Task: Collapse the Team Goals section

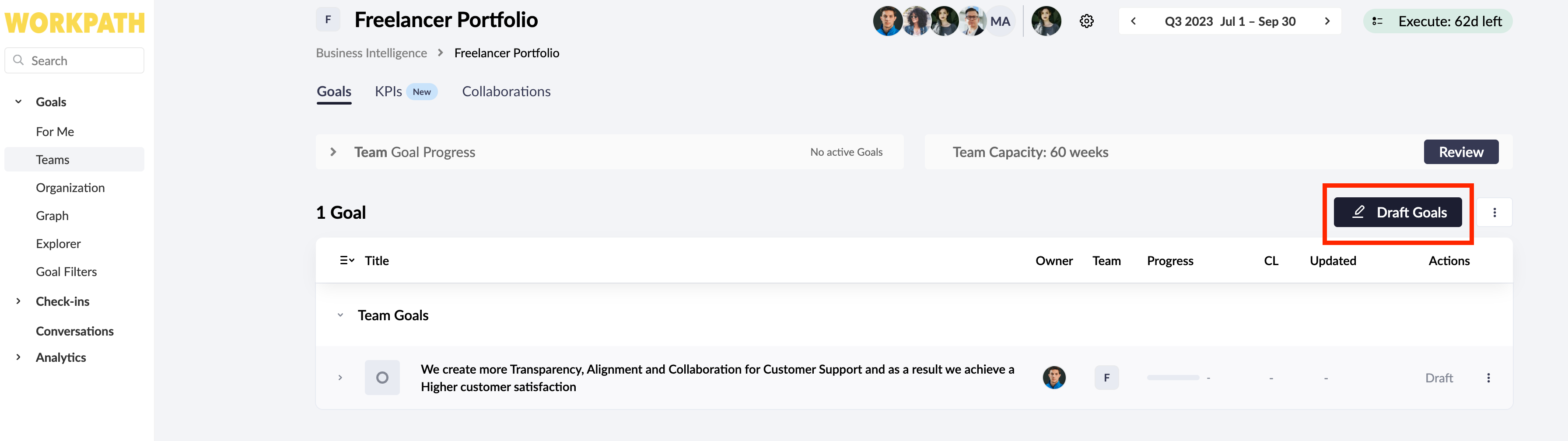Action: (340, 315)
